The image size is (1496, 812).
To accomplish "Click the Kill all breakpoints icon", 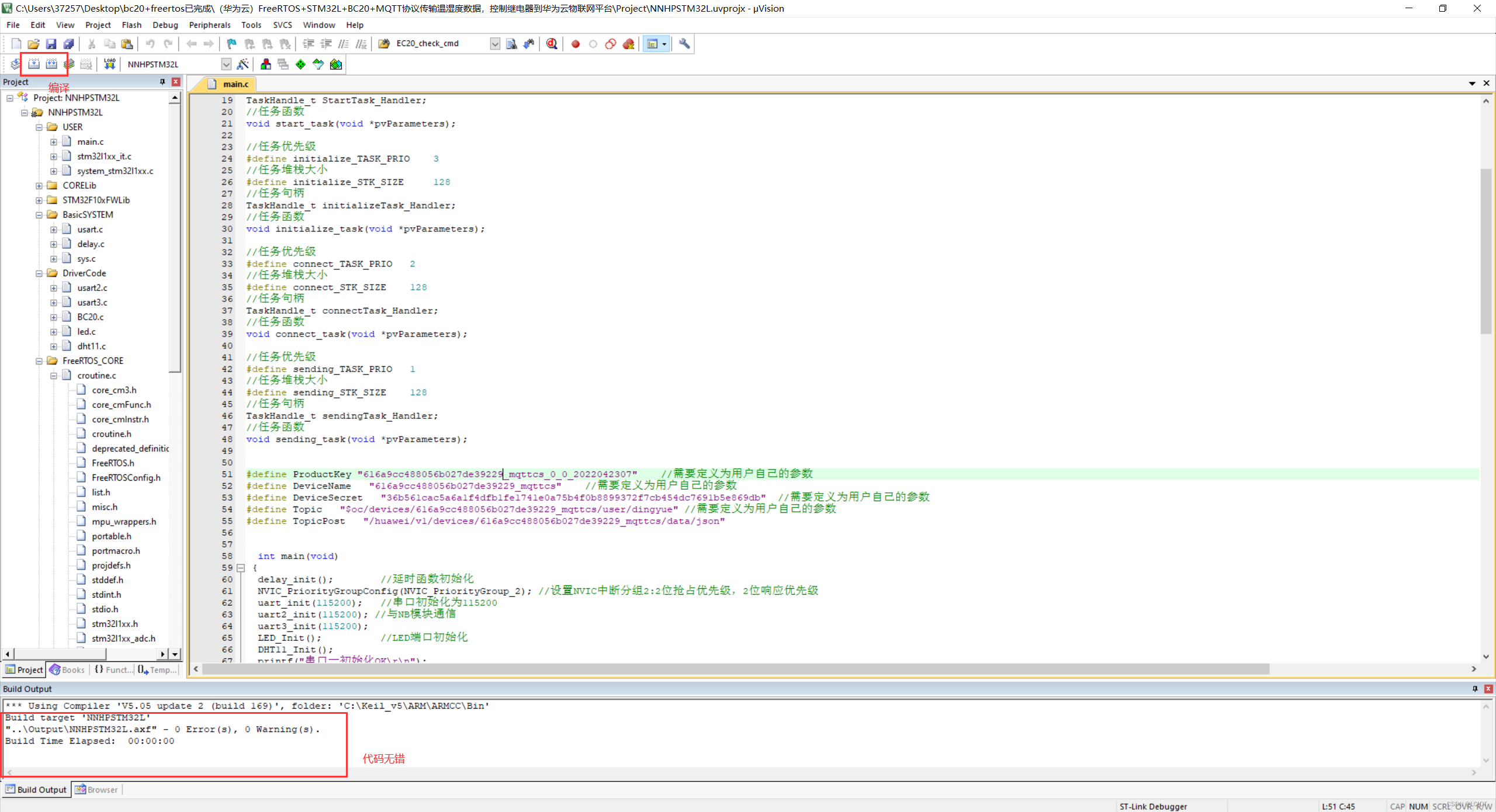I will tap(628, 44).
